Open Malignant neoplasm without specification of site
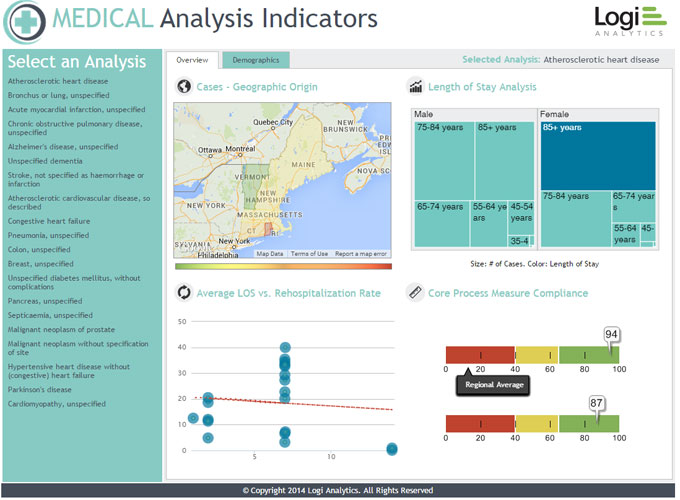 [78, 348]
